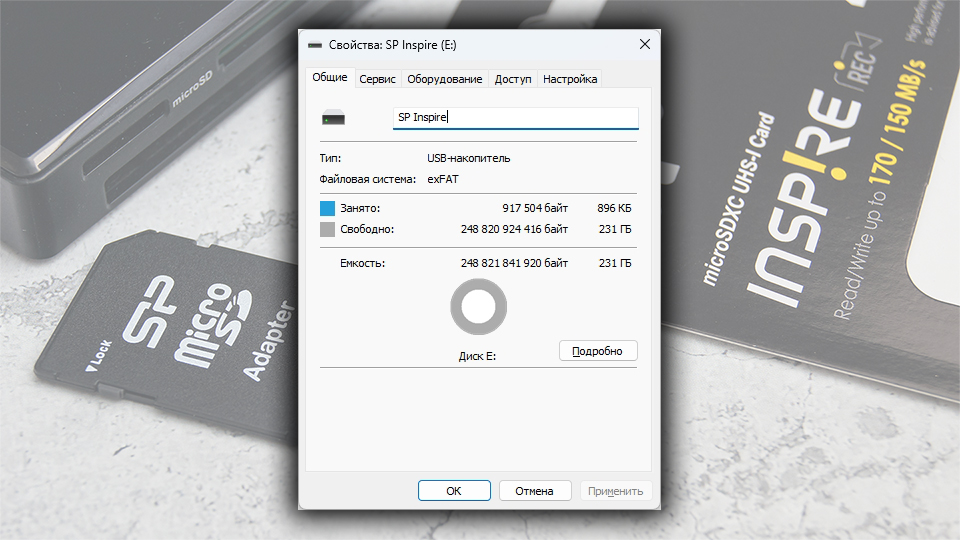Image resolution: width=960 pixels, height=540 pixels.
Task: Click the Применить button
Action: coord(615,490)
